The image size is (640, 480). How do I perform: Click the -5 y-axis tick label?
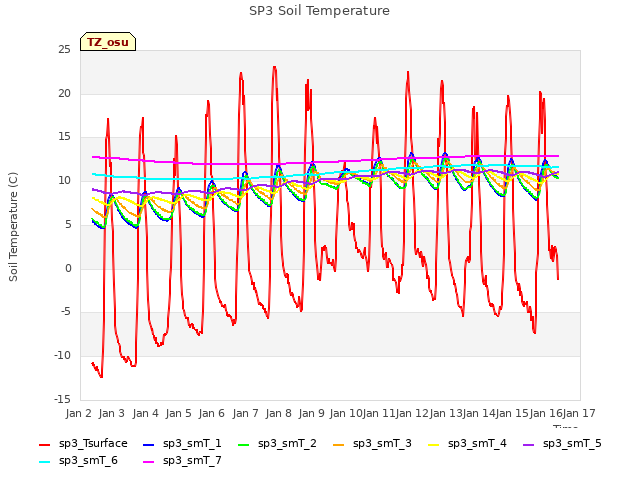coord(65,312)
